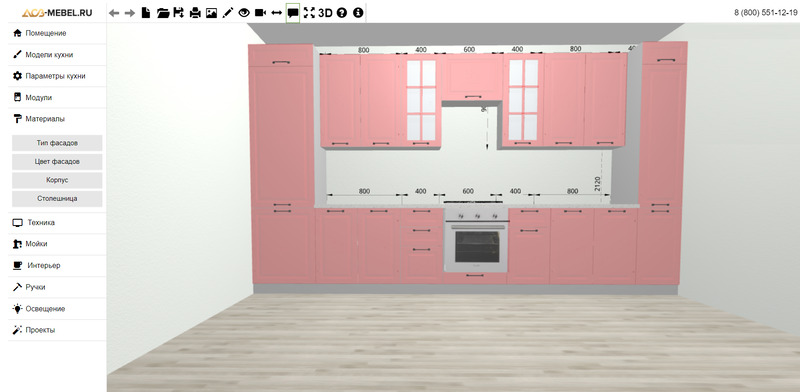
Task: Click the lightbulb icon beside Освещение
Action: [17, 309]
